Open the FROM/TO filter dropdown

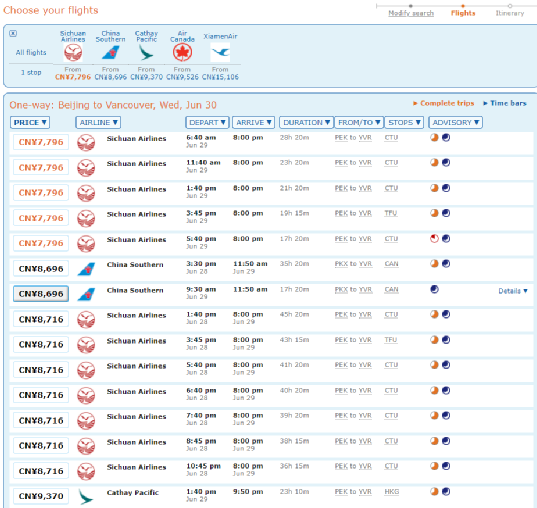[359, 122]
